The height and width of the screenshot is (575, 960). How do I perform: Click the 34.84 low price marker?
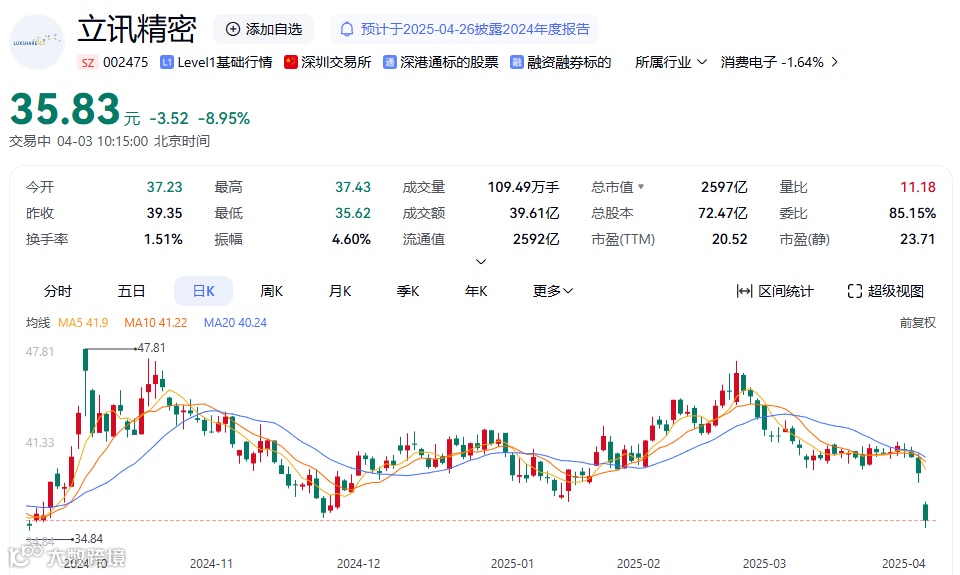pyautogui.click(x=88, y=539)
